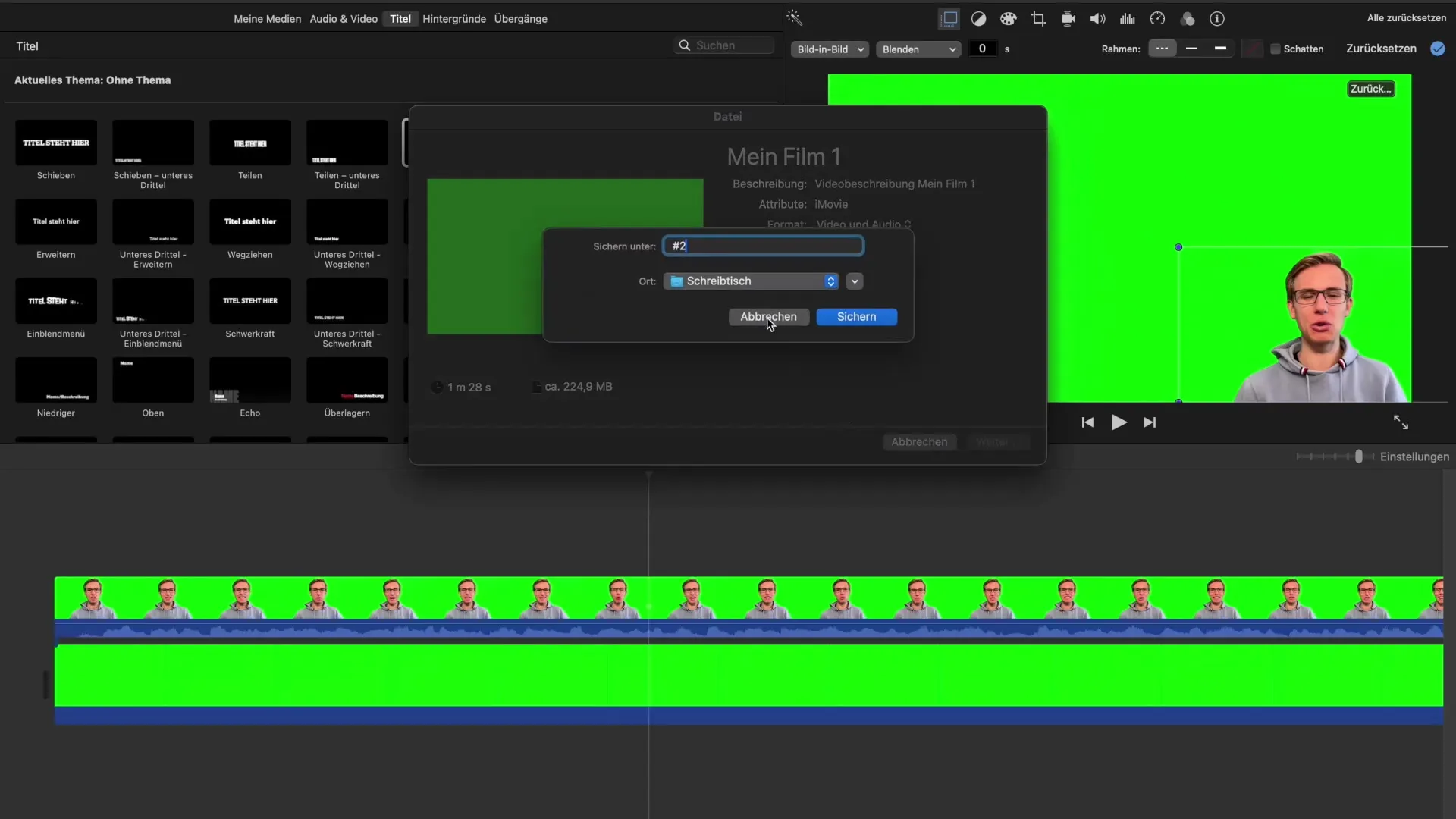Play the video in viewer
Viewport: 1456px width, 819px height.
pyautogui.click(x=1119, y=422)
